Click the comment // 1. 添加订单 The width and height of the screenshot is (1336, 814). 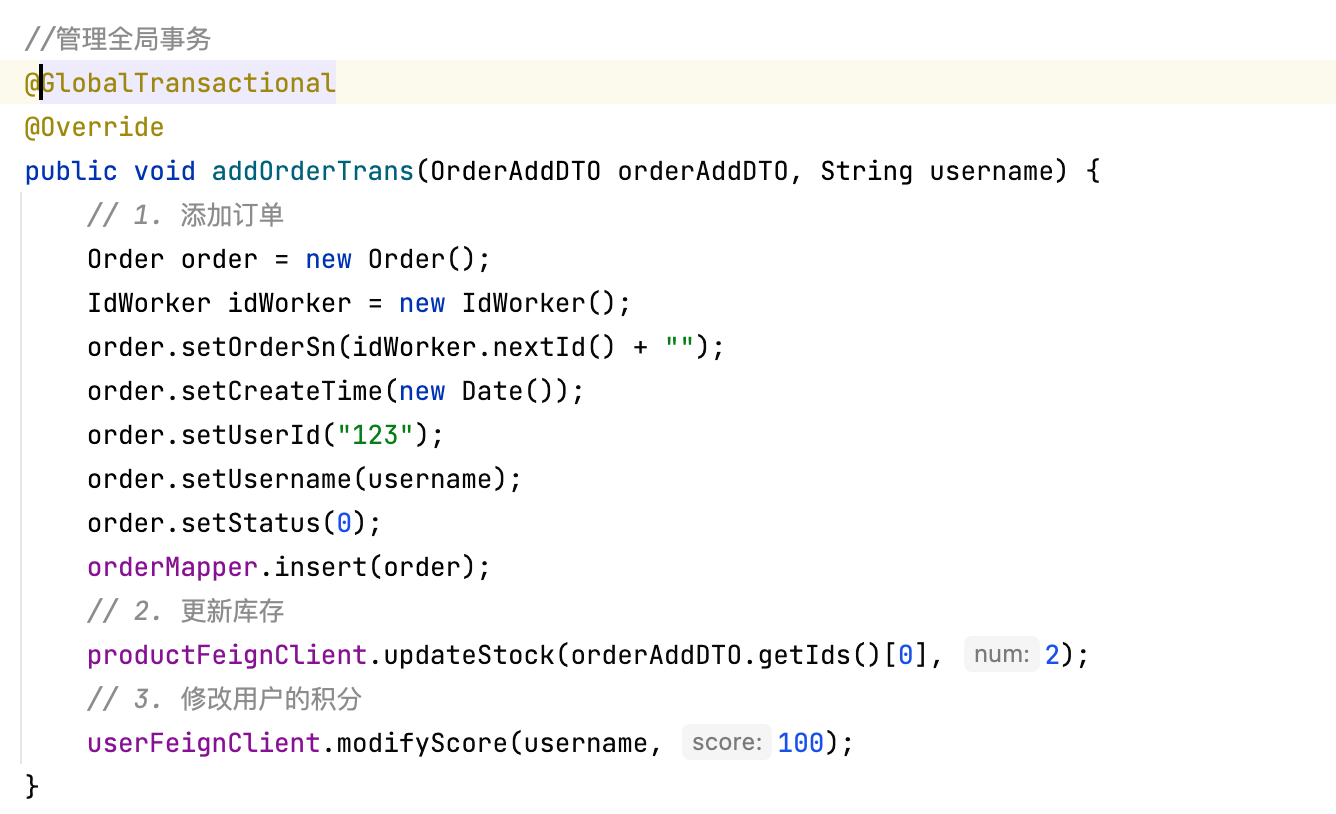click(x=186, y=215)
